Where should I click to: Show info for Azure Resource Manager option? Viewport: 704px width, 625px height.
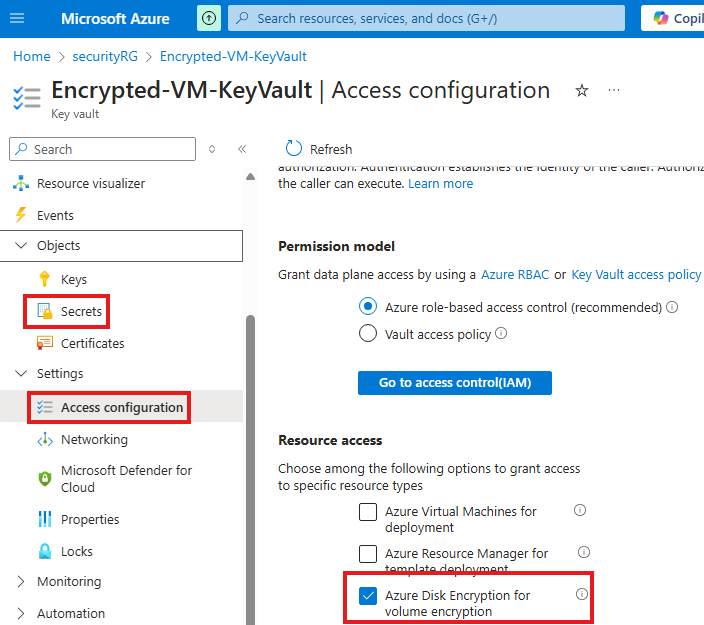pyautogui.click(x=584, y=552)
